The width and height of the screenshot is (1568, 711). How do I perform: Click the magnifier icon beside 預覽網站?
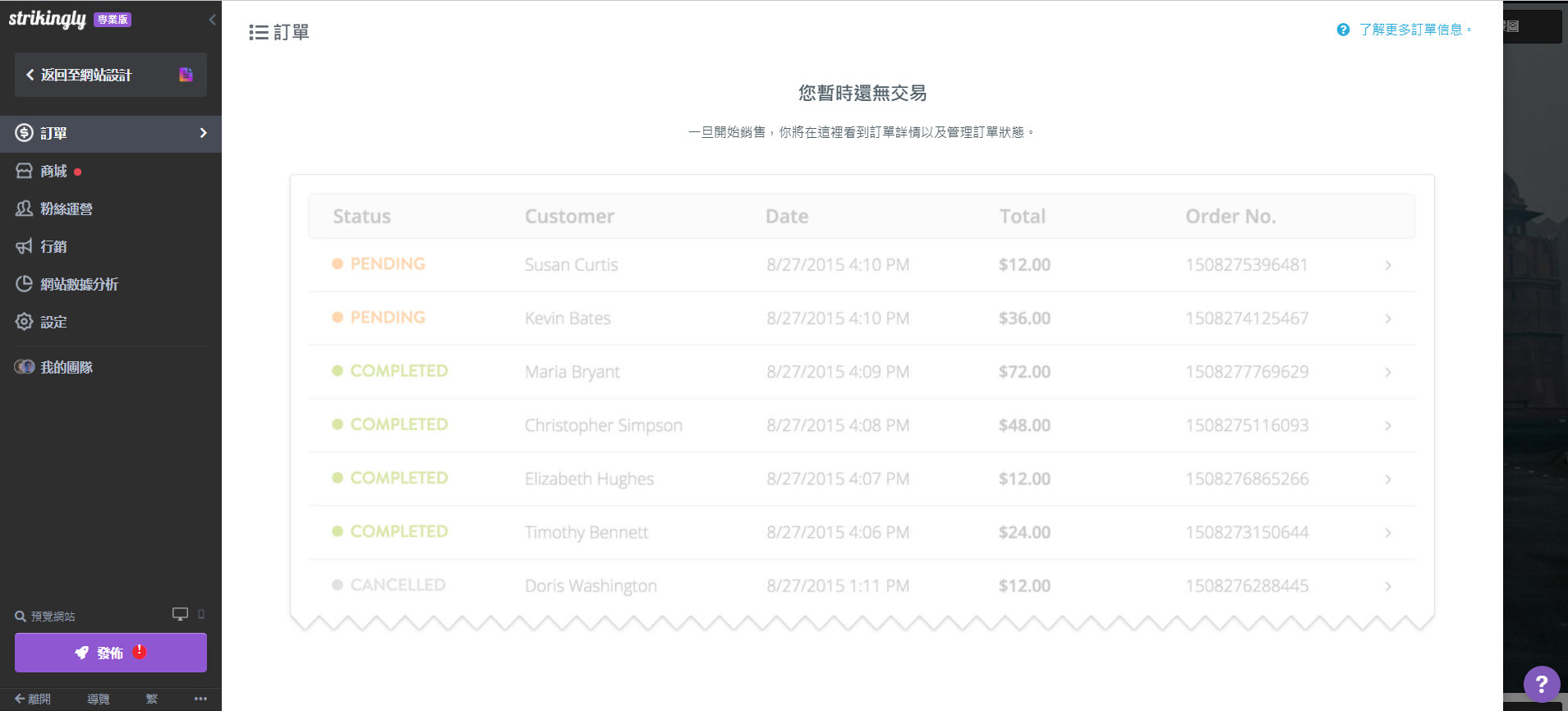point(21,617)
